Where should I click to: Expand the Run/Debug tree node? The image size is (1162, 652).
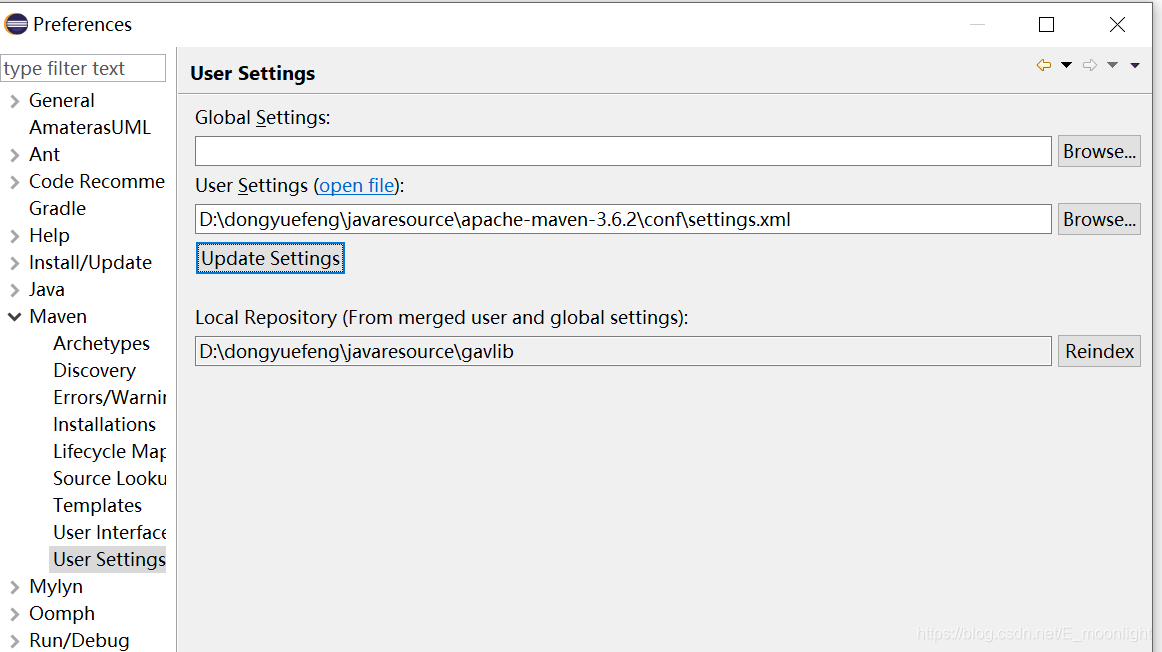click(14, 640)
